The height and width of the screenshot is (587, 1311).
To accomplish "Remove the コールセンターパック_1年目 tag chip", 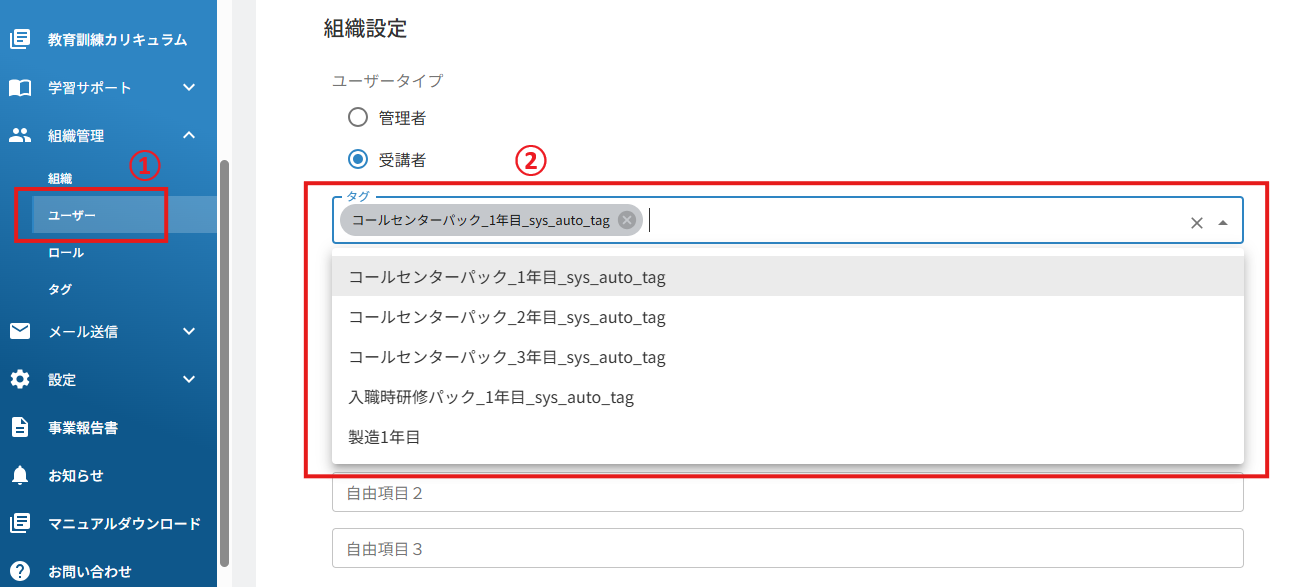I will 627,221.
